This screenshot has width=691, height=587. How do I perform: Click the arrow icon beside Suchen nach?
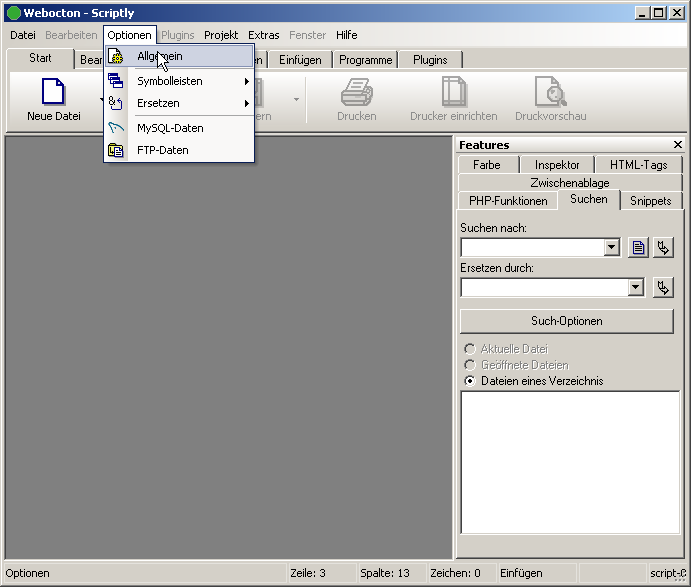(663, 248)
